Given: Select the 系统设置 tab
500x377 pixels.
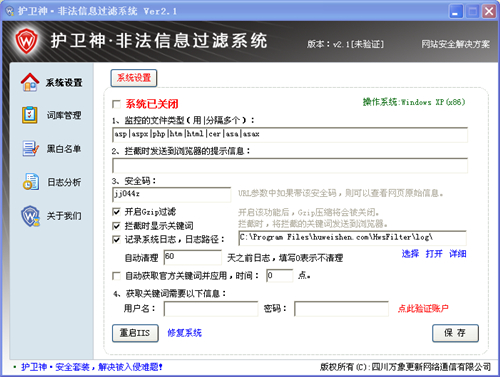Looking at the screenshot, I should point(134,78).
